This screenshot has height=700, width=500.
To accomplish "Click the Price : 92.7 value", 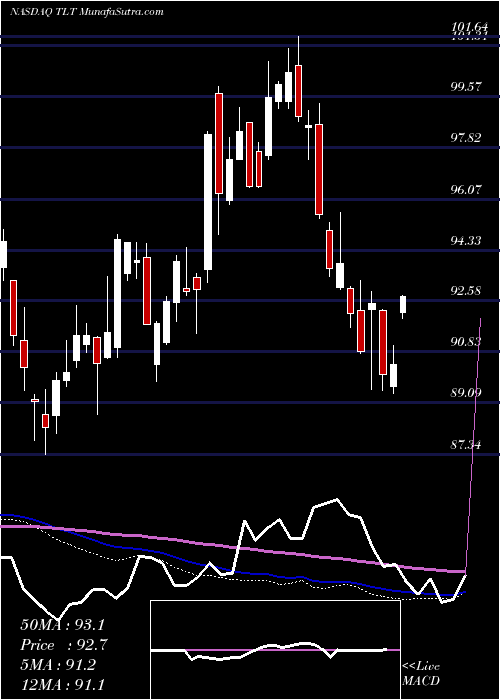I will tap(65, 645).
